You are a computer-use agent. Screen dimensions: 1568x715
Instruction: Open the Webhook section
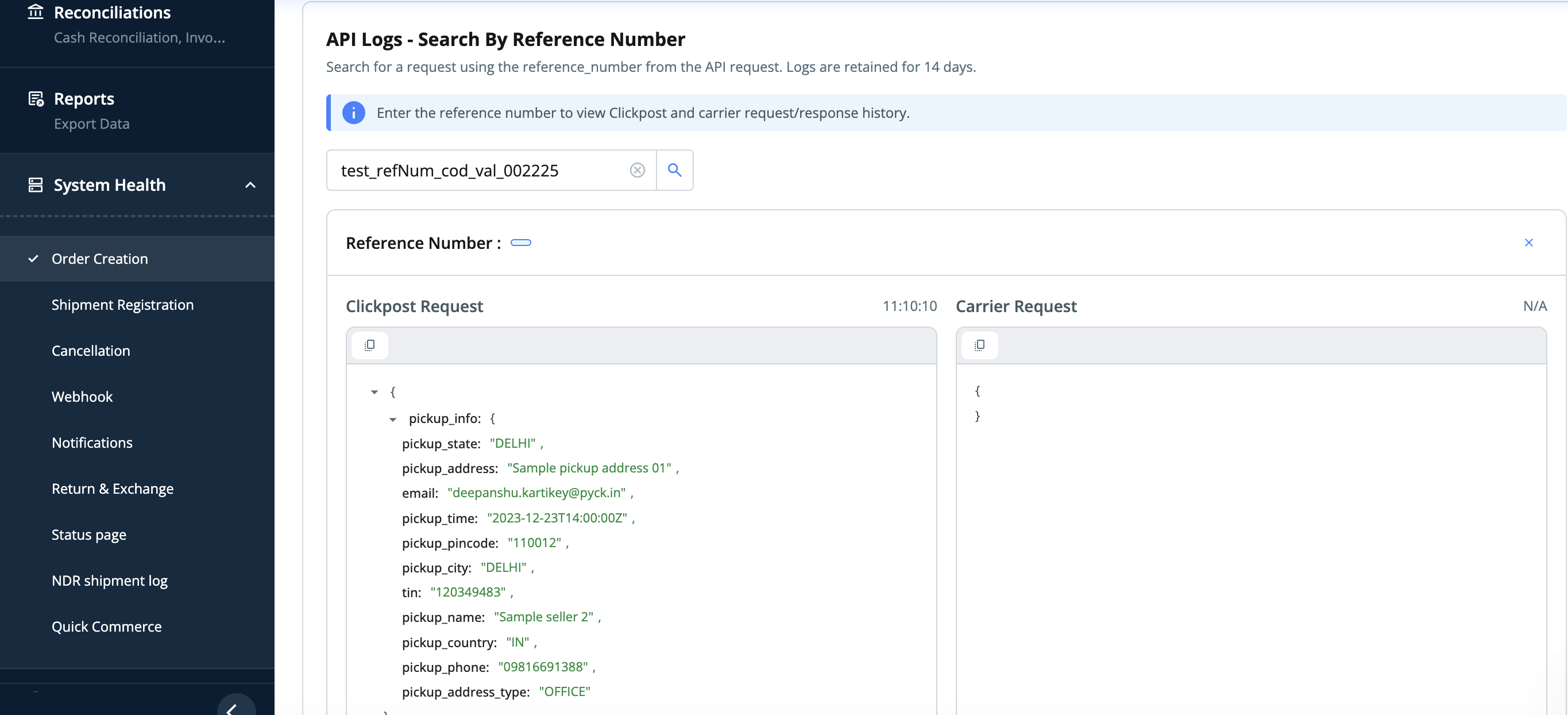click(x=82, y=397)
